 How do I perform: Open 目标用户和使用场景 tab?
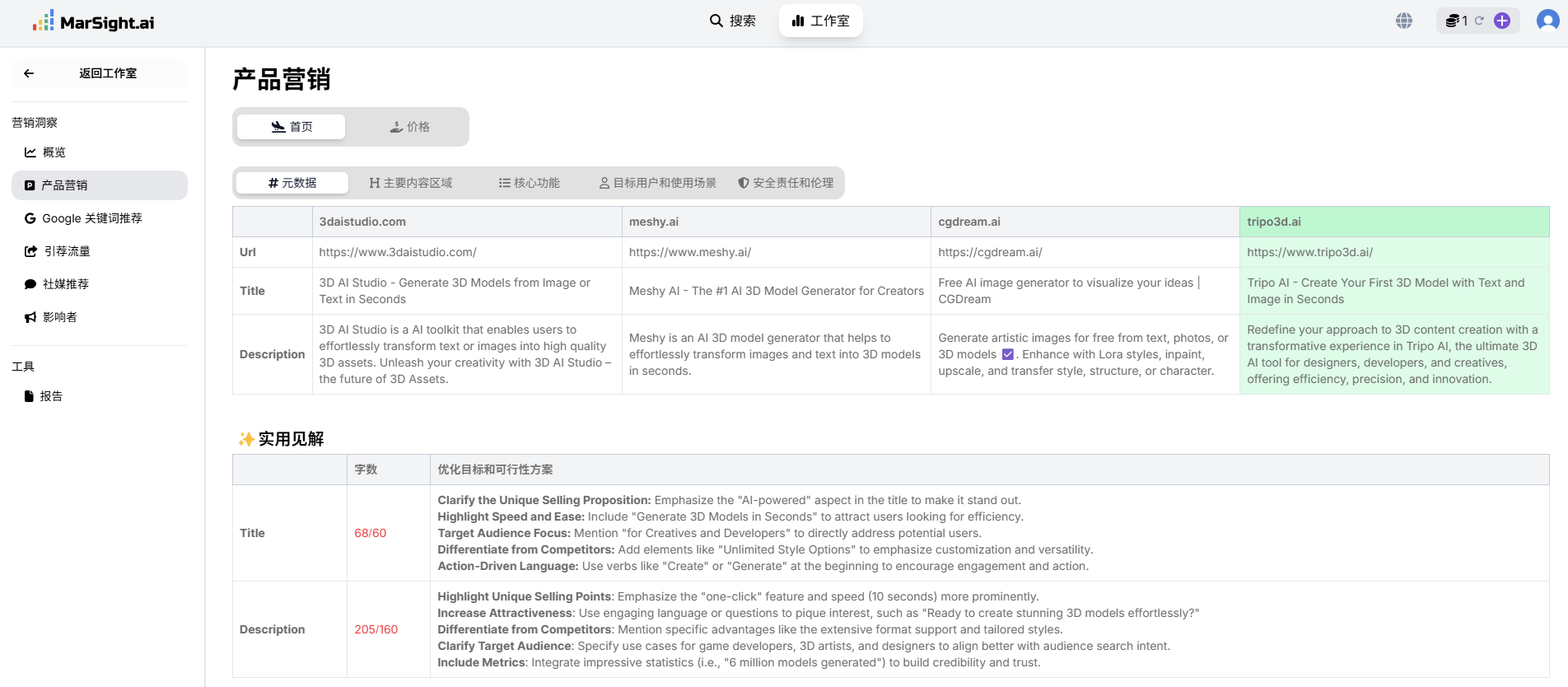[x=657, y=183]
